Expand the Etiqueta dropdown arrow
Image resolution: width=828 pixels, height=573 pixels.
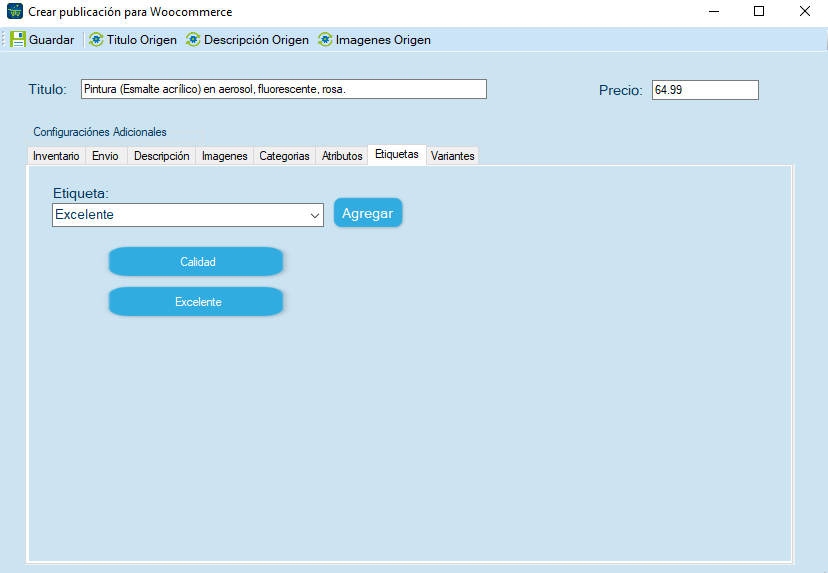point(315,215)
